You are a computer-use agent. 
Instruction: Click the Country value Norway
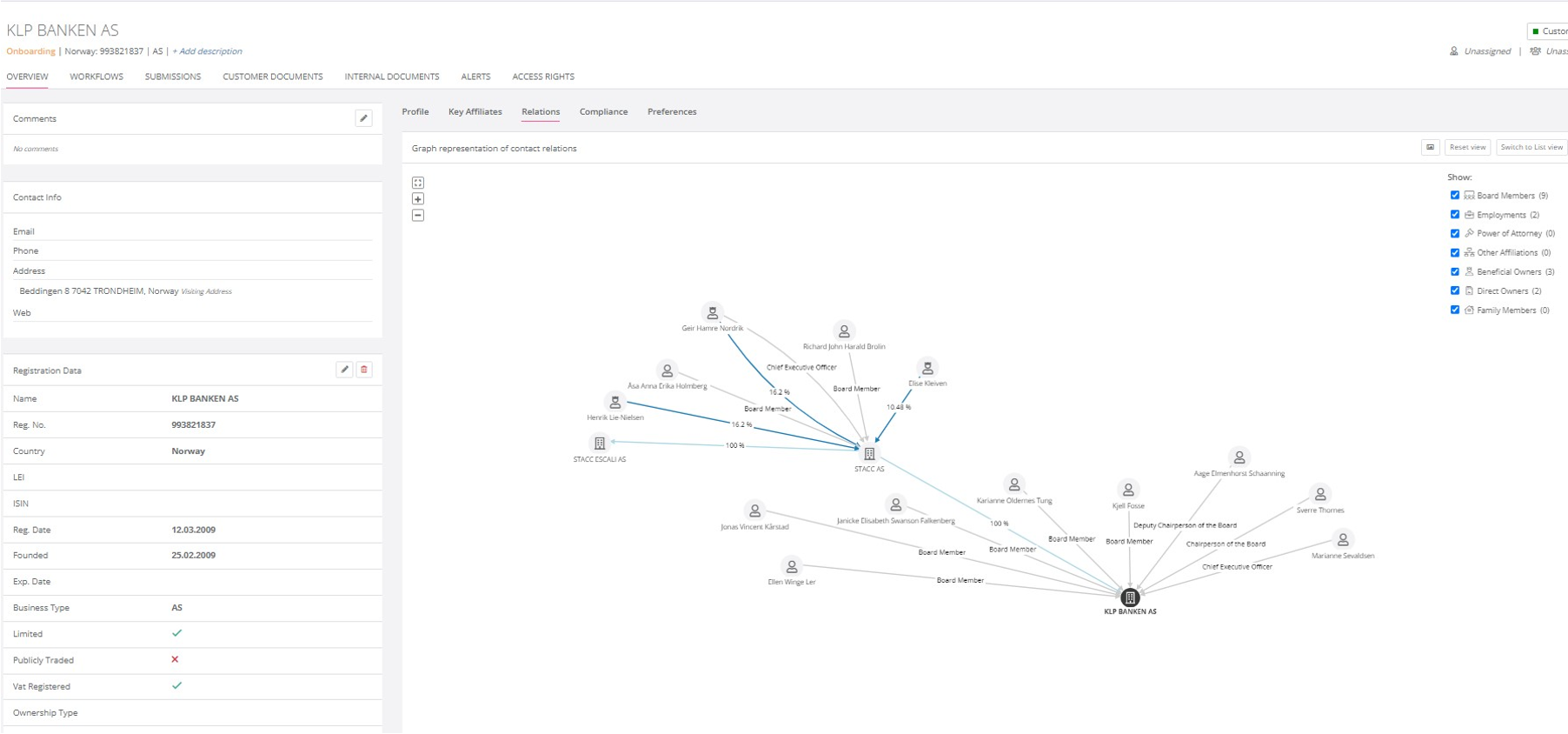tap(188, 451)
